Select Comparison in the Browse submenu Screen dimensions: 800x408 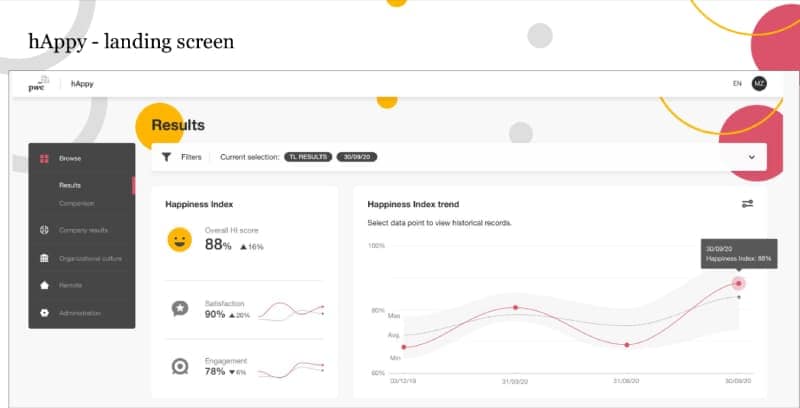click(x=76, y=203)
